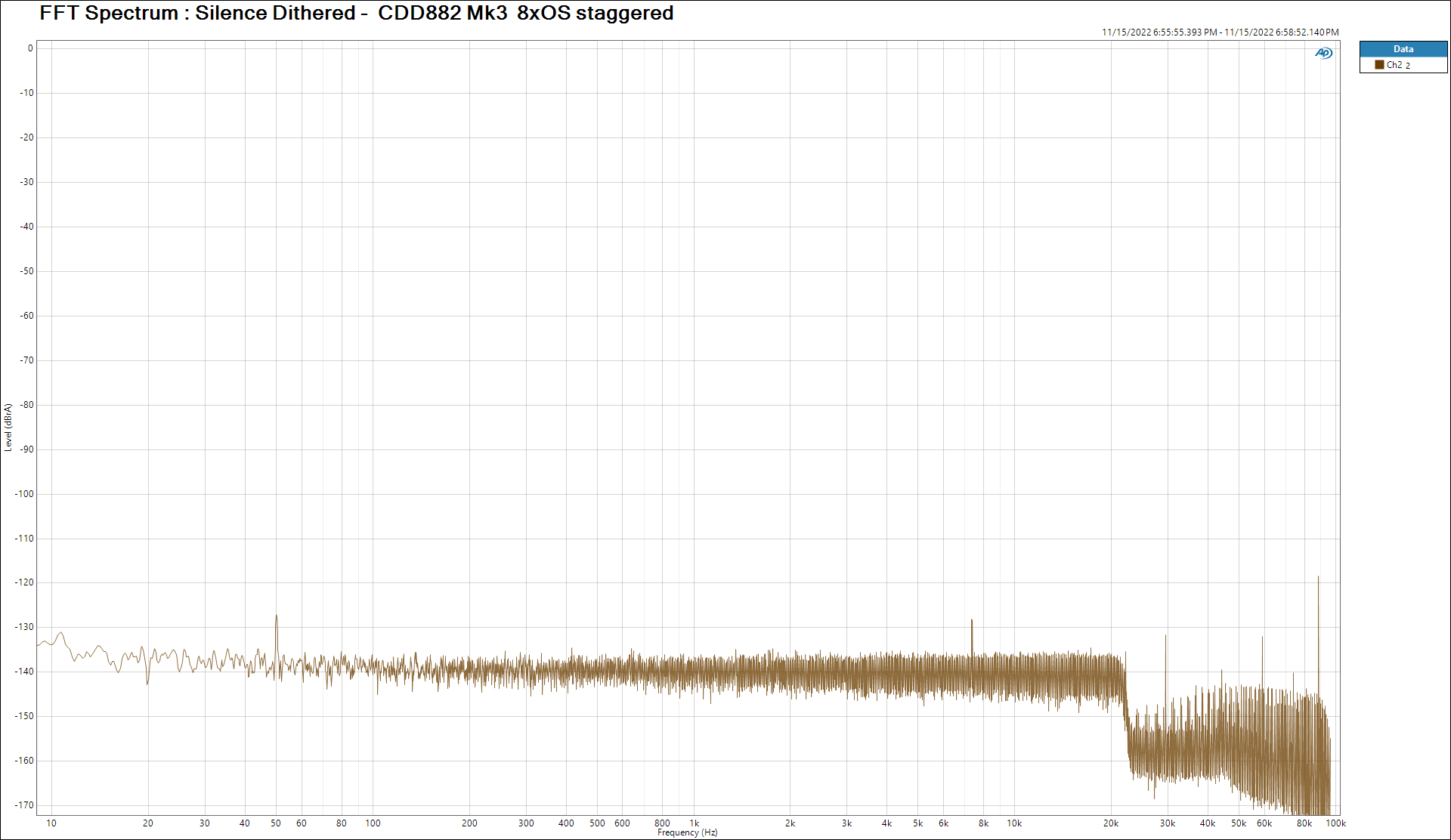
Task: Click the graph title FFT Spectrum text
Action: [x=357, y=13]
